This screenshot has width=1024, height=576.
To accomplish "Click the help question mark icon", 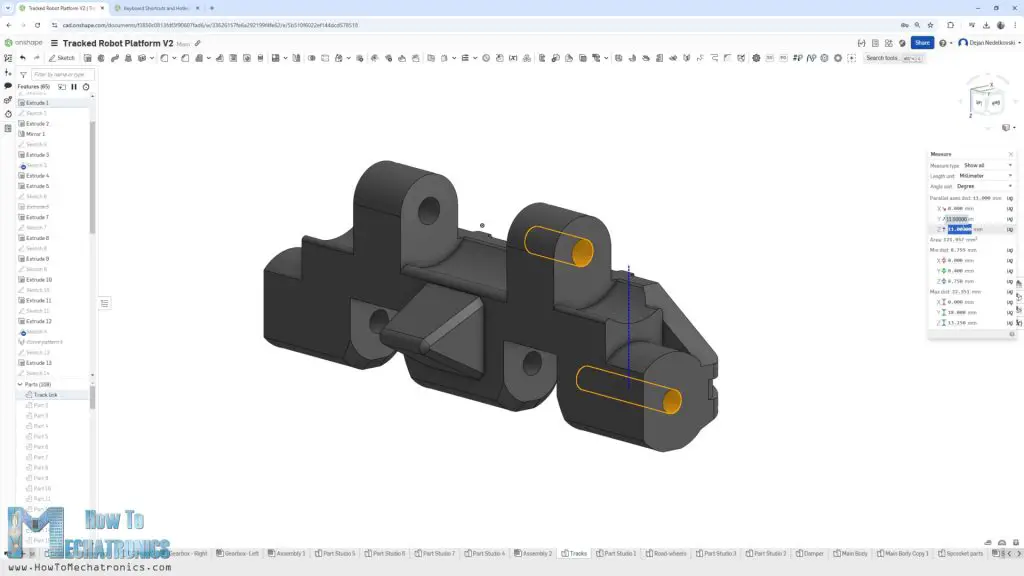I will click(x=943, y=42).
